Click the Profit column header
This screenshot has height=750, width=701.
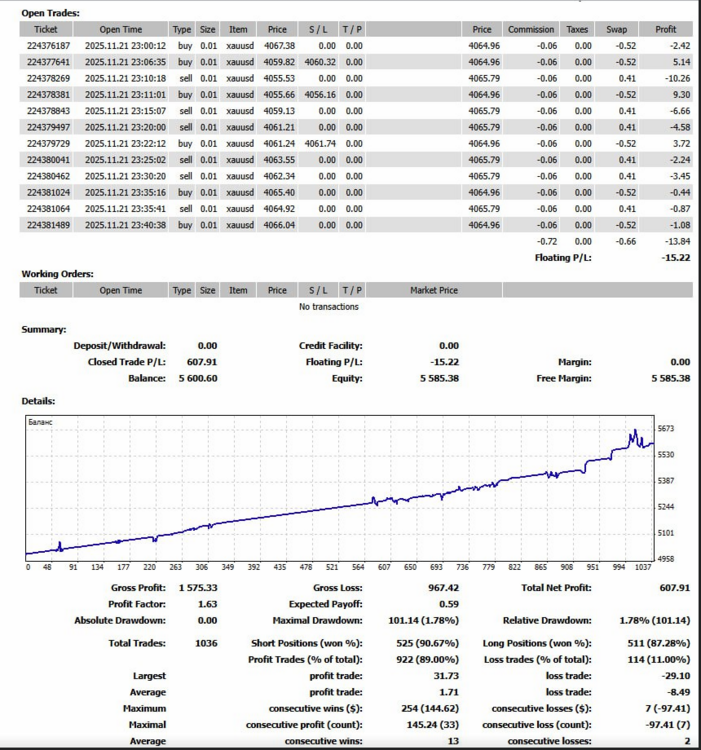click(666, 30)
